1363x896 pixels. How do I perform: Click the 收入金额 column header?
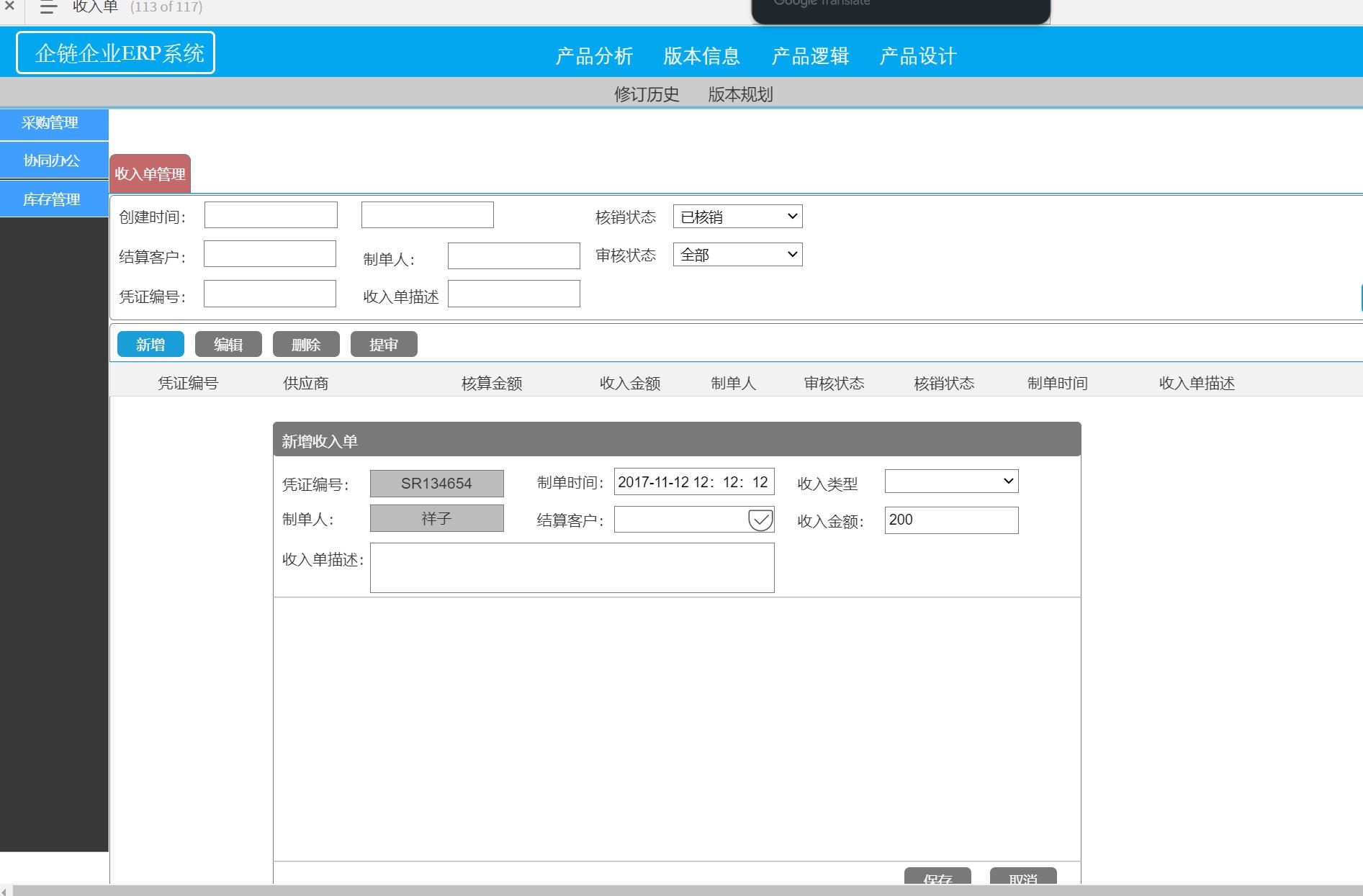coord(630,383)
